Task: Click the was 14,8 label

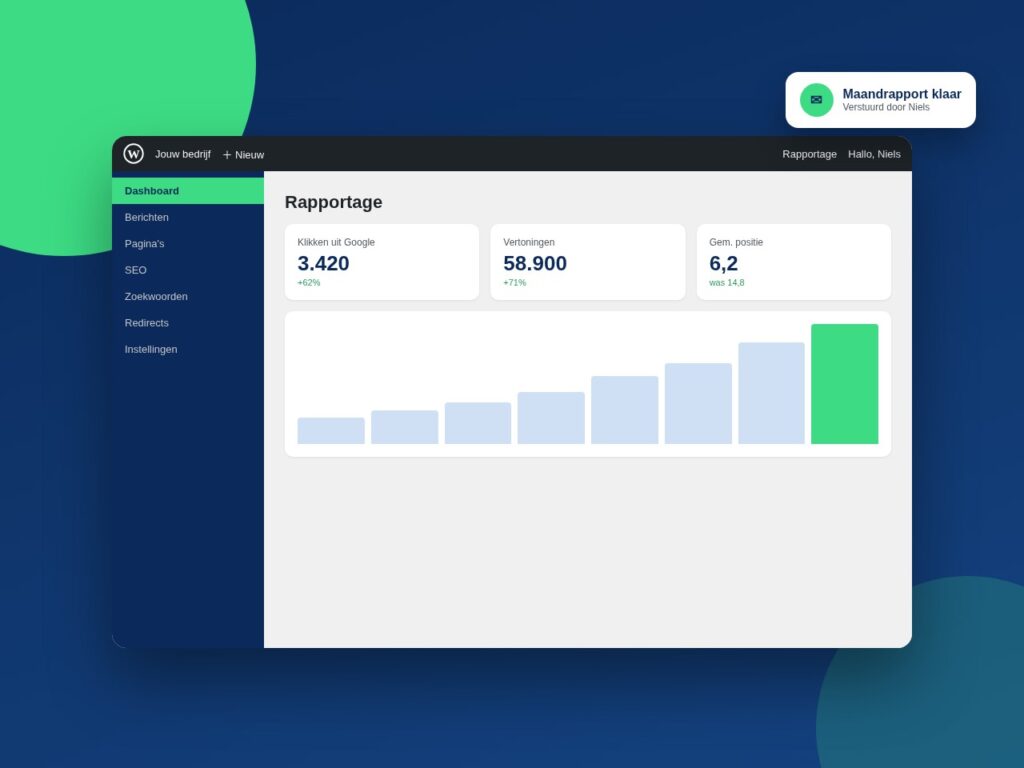Action: 727,283
